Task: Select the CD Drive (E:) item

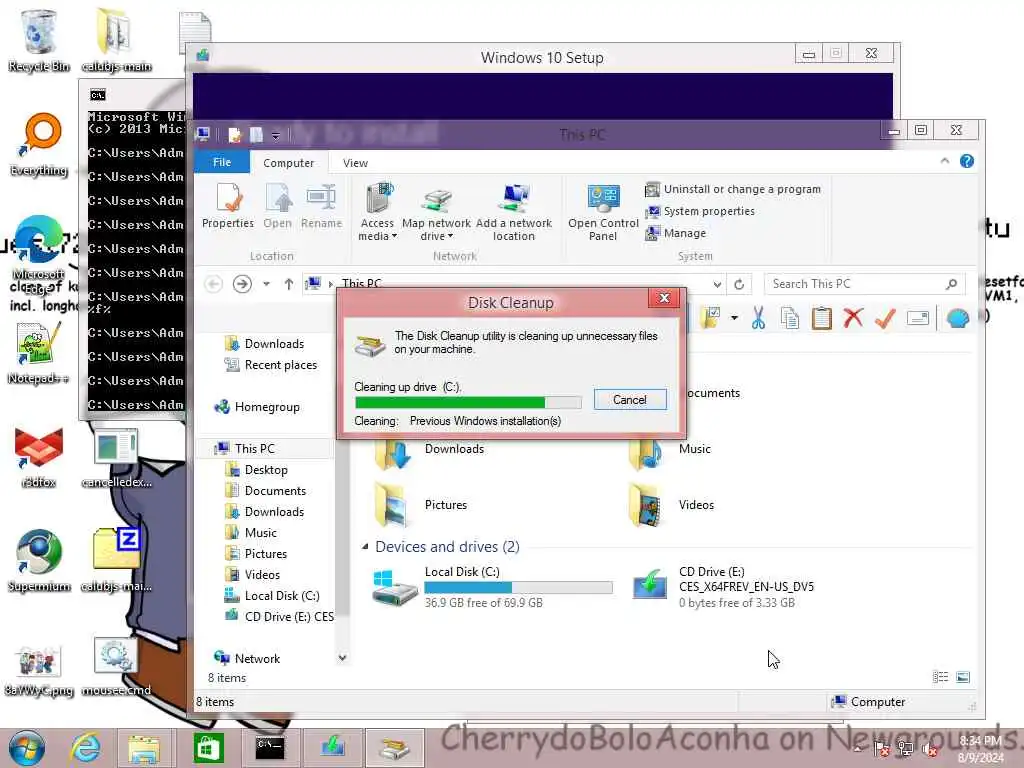Action: click(723, 586)
